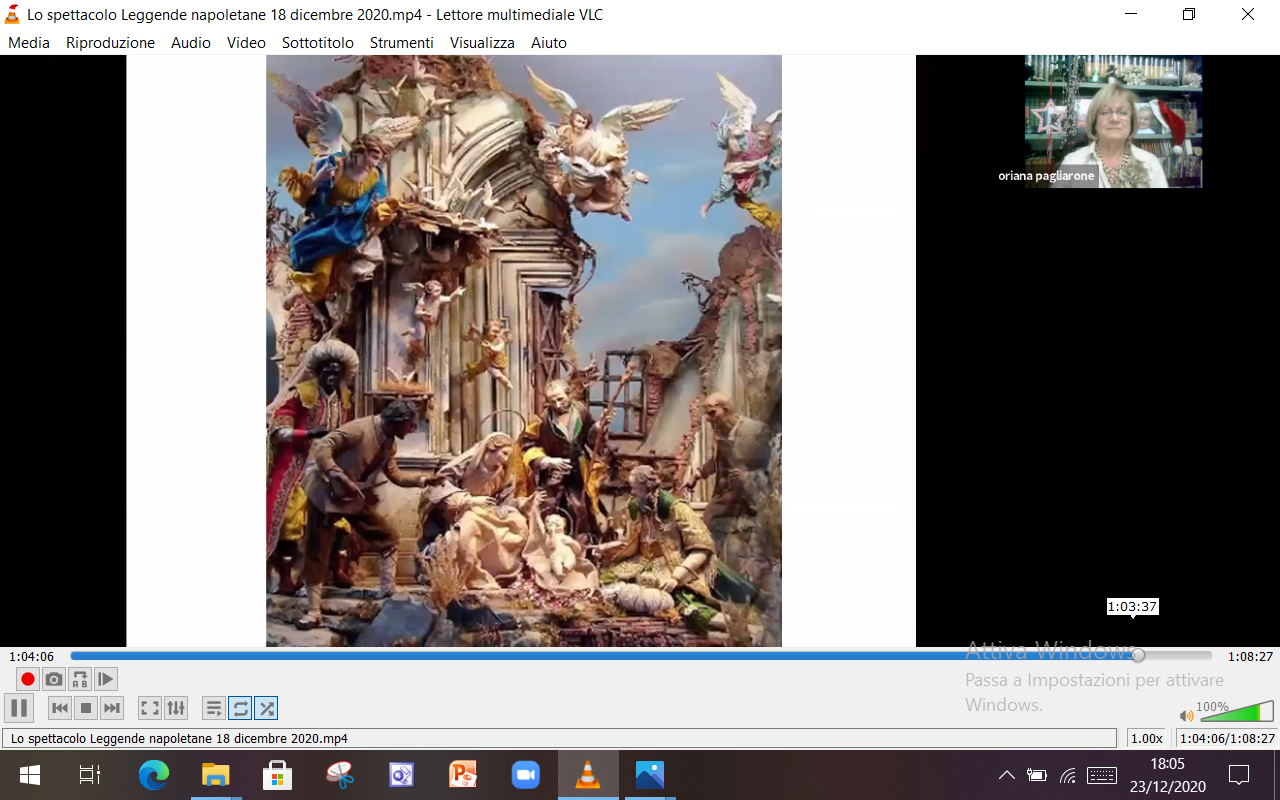The image size is (1280, 800).
Task: Seek in the blue playback progress bar
Action: point(641,656)
